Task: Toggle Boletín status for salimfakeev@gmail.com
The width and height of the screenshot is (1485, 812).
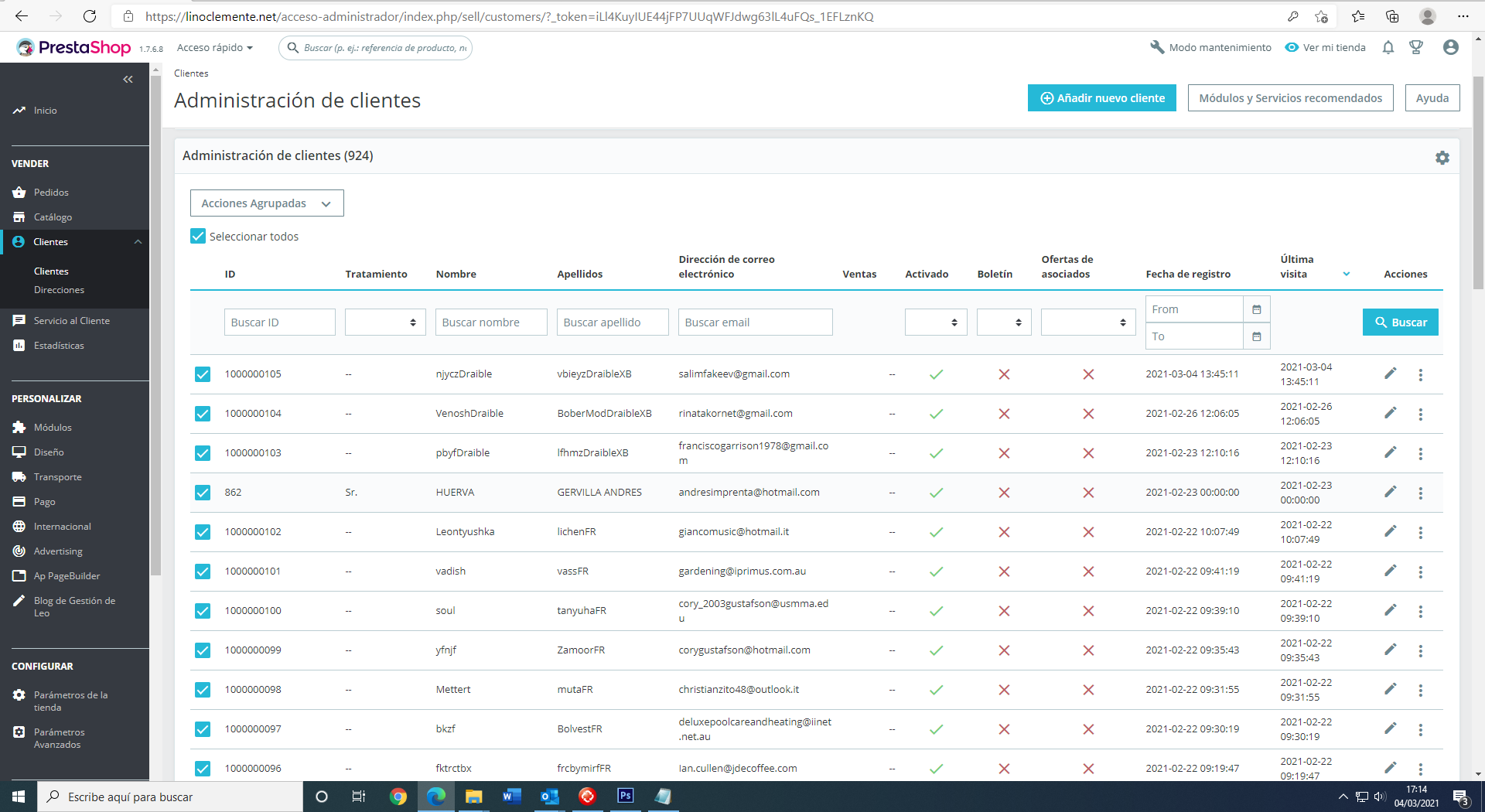Action: point(1004,374)
